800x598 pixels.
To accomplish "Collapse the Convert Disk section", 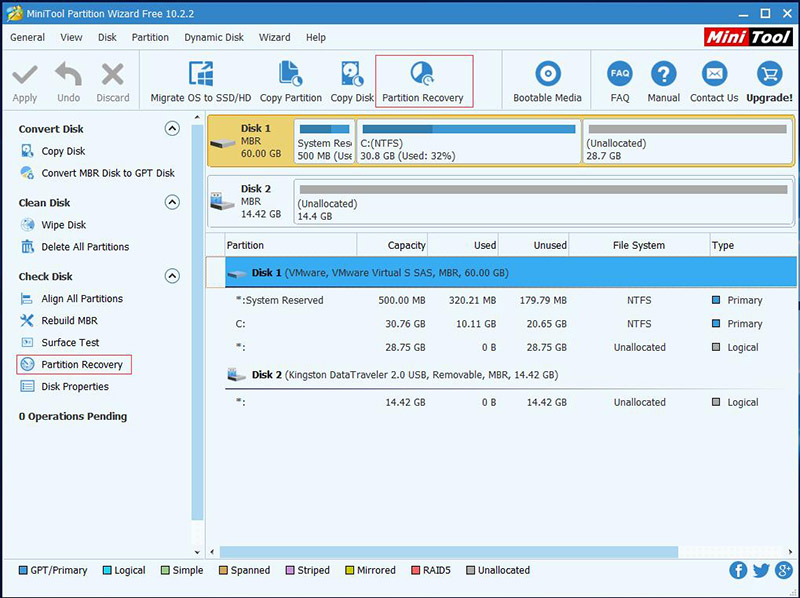I will (172, 129).
